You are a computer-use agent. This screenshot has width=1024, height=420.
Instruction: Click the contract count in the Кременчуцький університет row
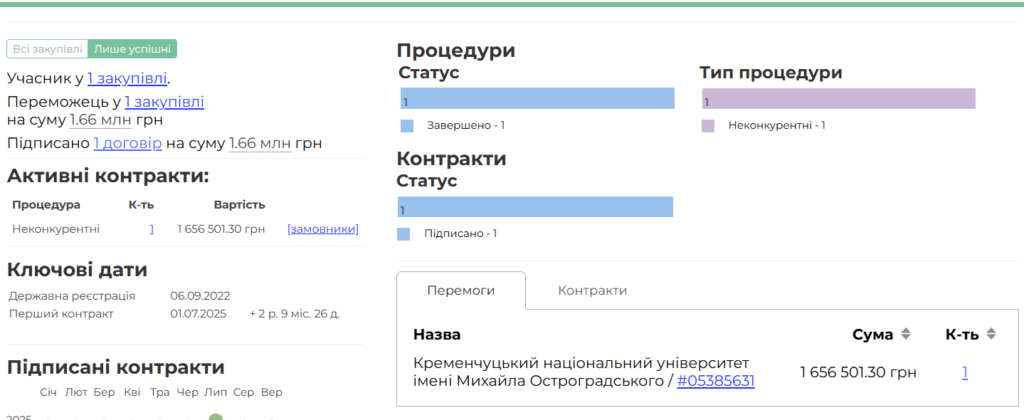coord(965,372)
